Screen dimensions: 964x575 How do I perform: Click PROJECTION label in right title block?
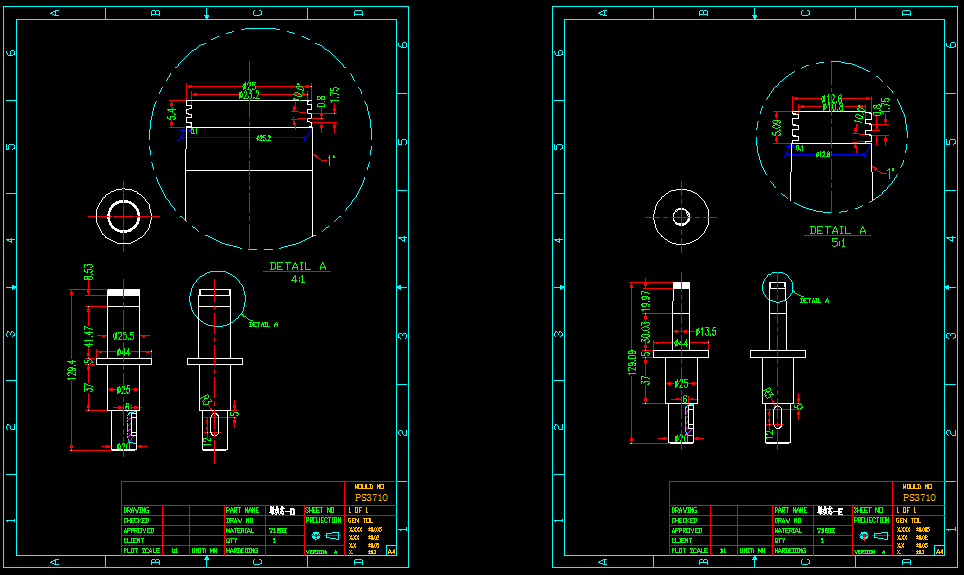872,520
